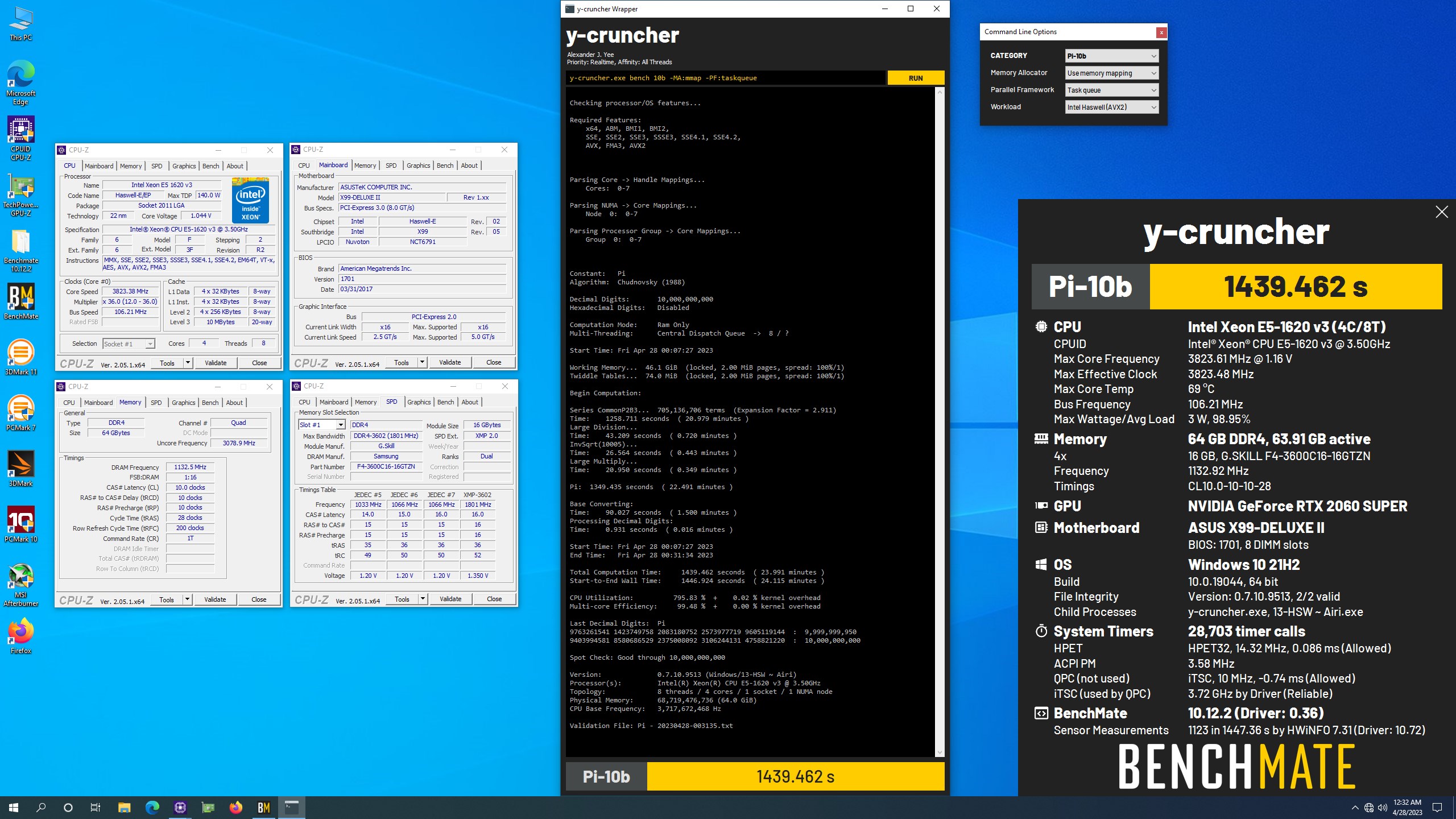1456x819 pixels.
Task: Open About tab in CPU-Z SPD window
Action: point(469,402)
